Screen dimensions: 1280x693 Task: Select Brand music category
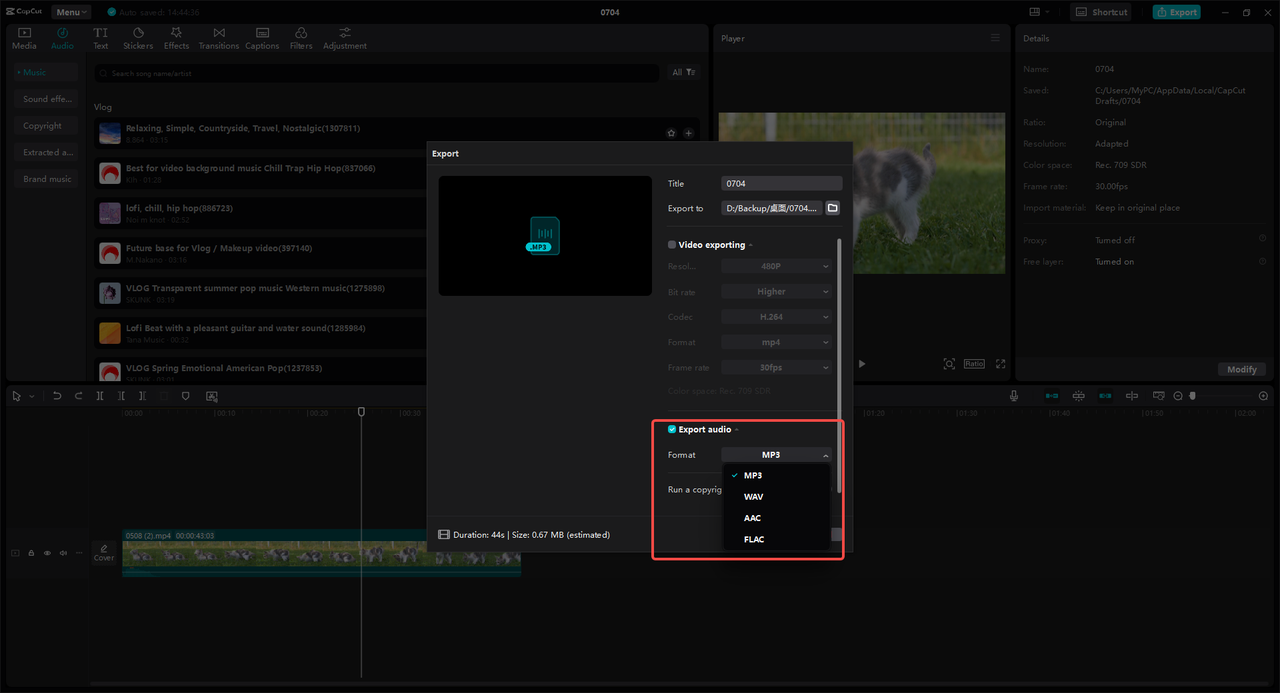point(47,179)
